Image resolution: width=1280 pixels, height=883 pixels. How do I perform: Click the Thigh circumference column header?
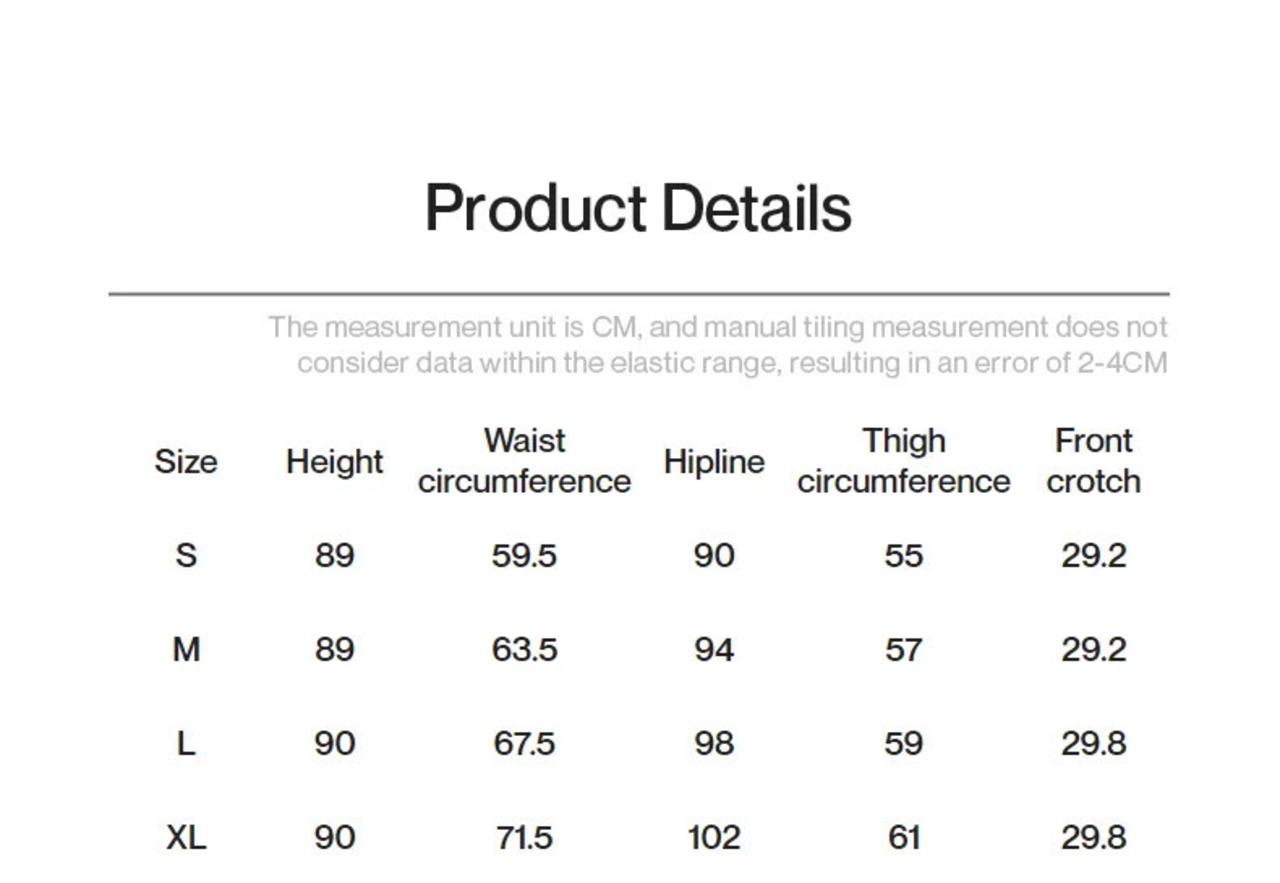903,461
